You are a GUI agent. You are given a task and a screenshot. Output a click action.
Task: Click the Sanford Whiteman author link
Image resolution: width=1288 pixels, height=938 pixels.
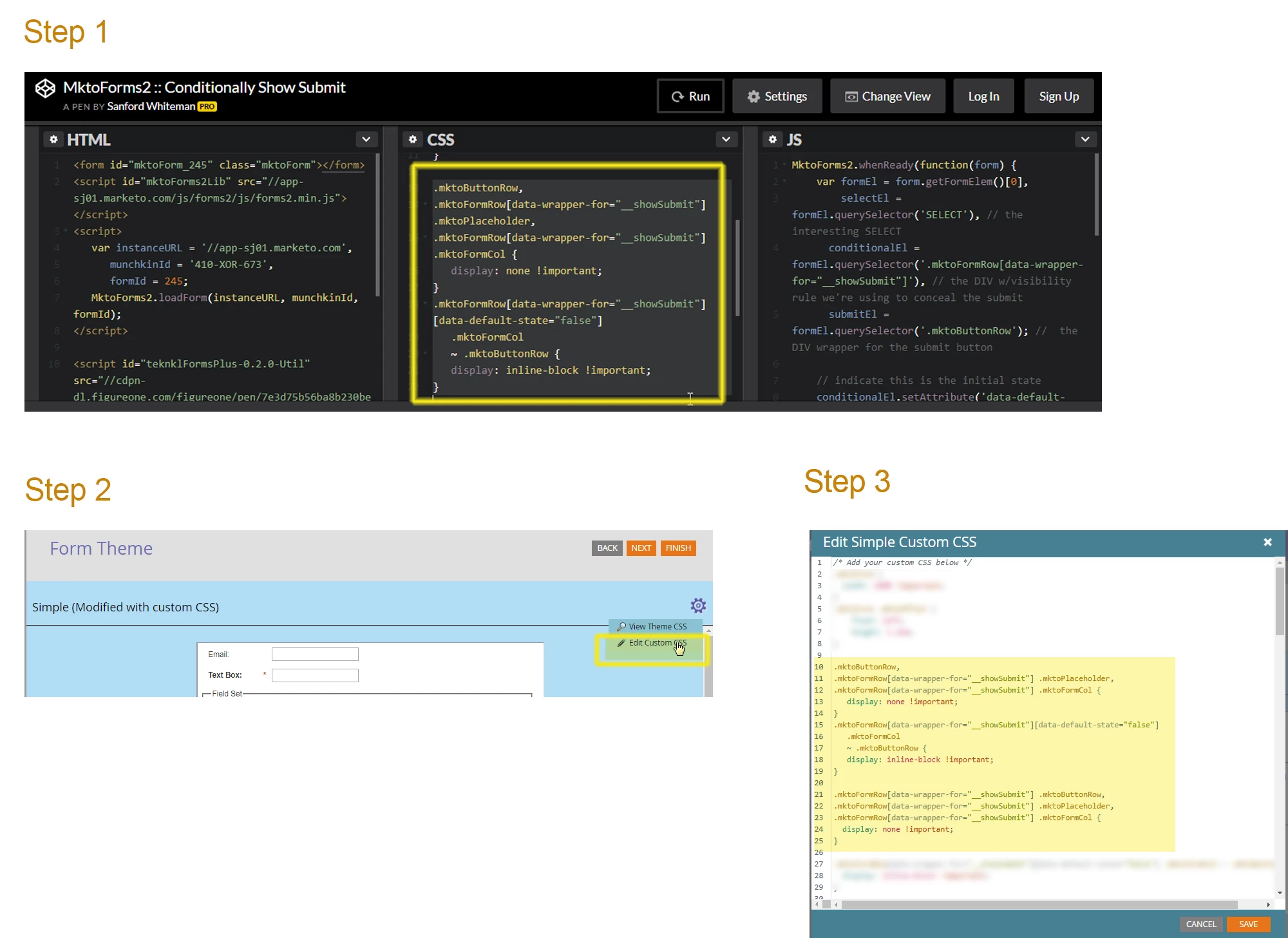151,106
